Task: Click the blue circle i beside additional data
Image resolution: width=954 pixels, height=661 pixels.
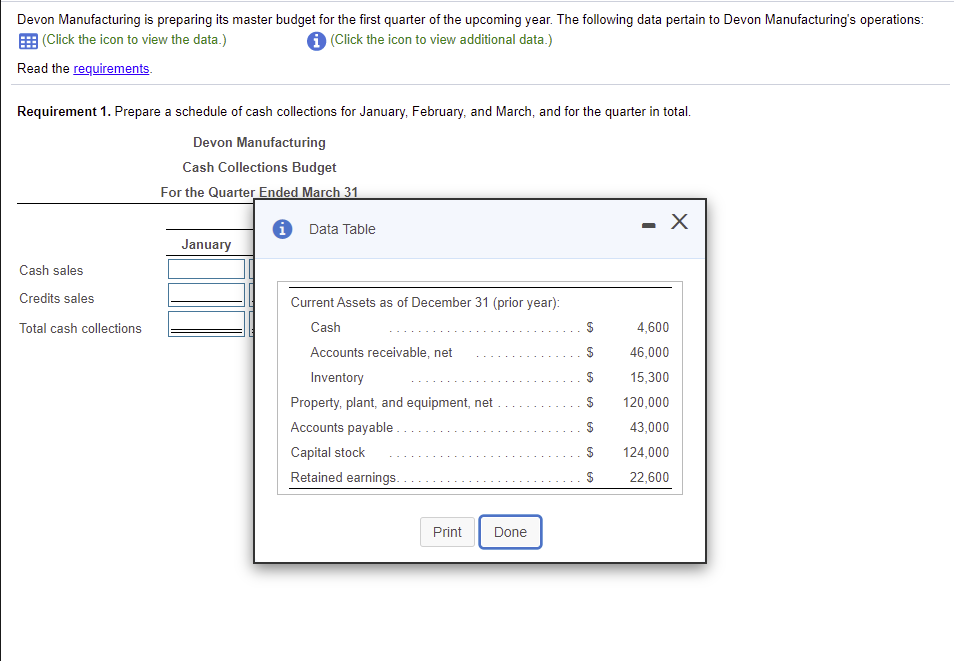Action: (316, 41)
